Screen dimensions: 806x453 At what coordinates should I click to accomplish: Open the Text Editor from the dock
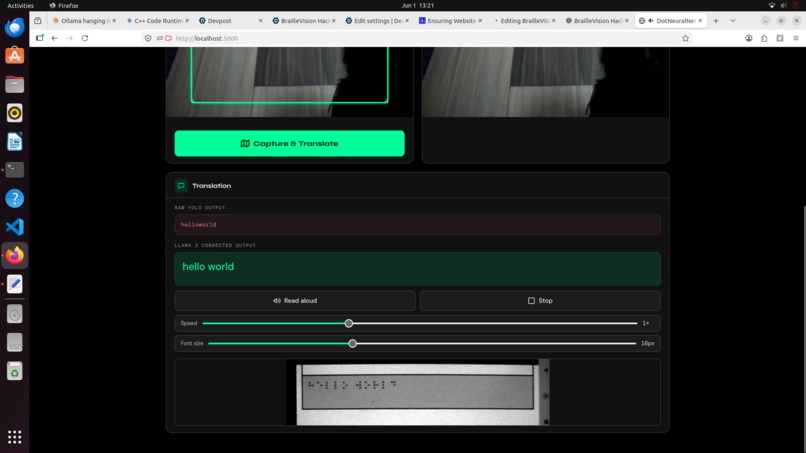[x=14, y=284]
